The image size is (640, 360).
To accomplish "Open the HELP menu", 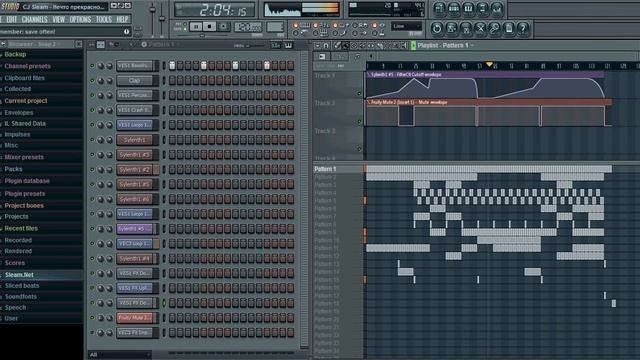I will click(x=122, y=19).
